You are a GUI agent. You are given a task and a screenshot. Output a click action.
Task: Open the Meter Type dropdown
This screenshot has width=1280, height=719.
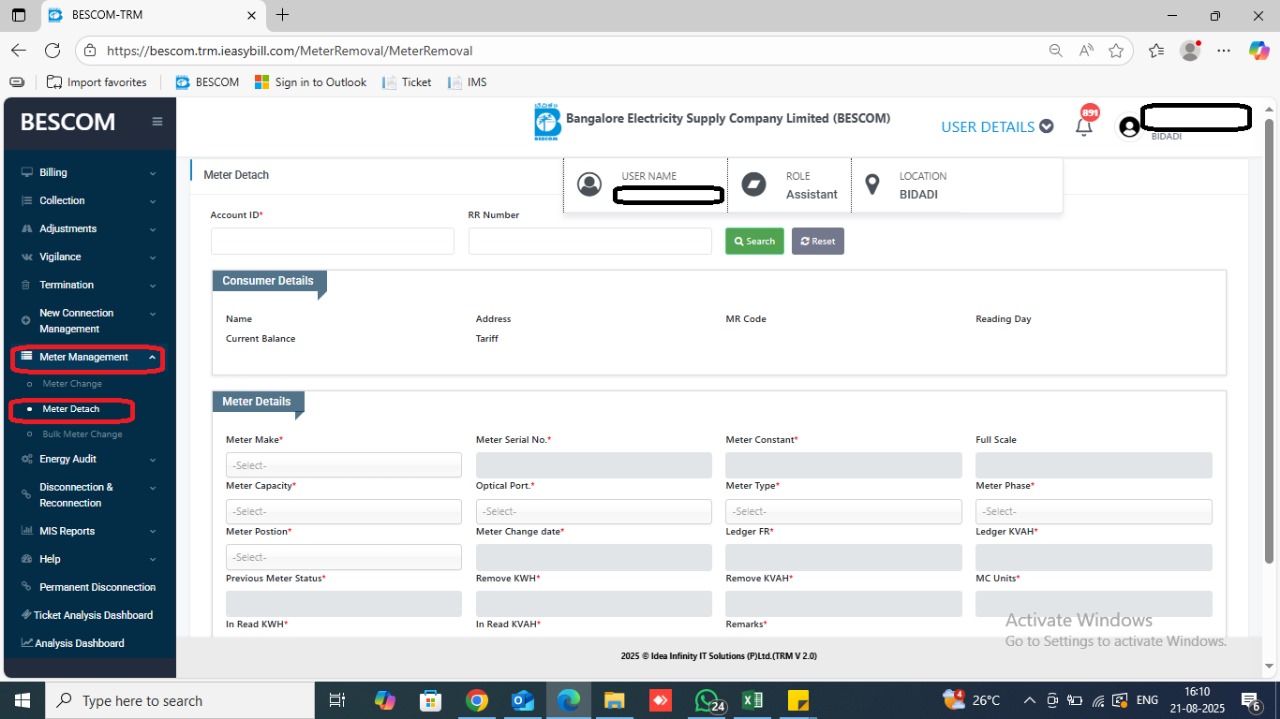(843, 511)
